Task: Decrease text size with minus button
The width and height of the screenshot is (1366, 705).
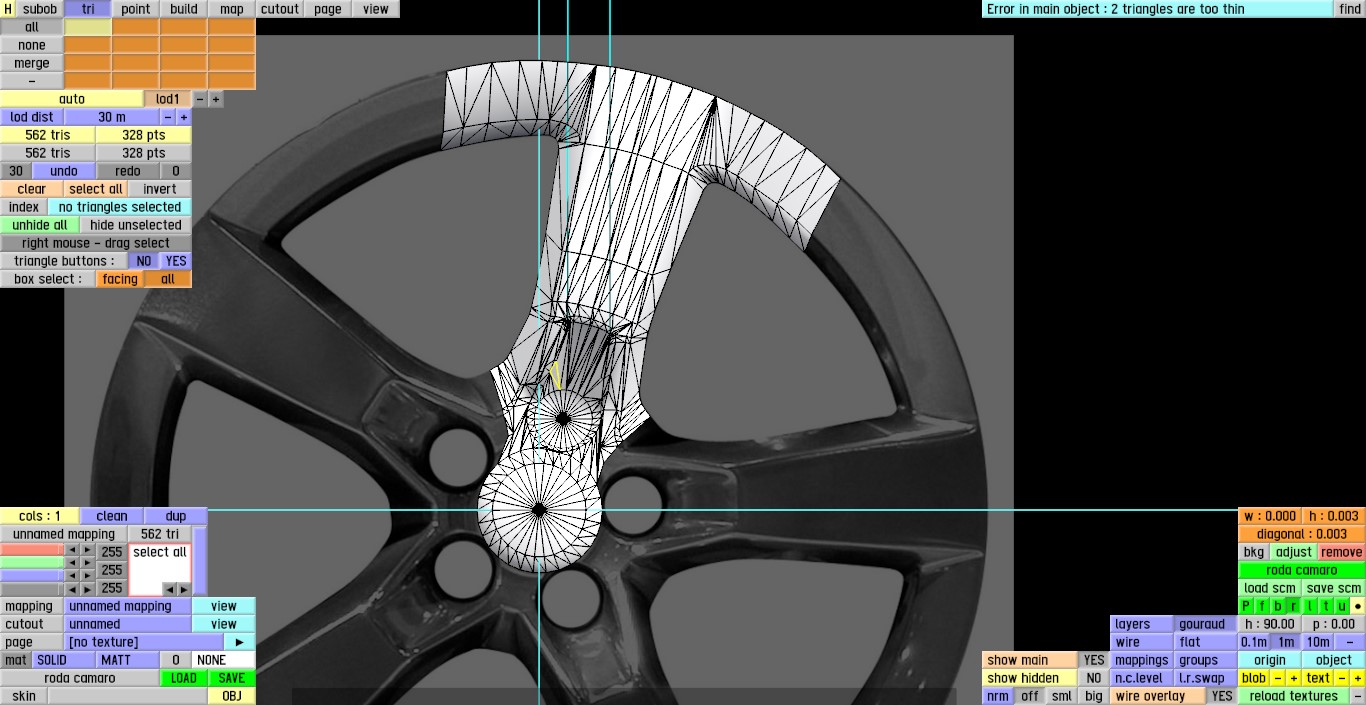Action: pyautogui.click(x=1342, y=678)
